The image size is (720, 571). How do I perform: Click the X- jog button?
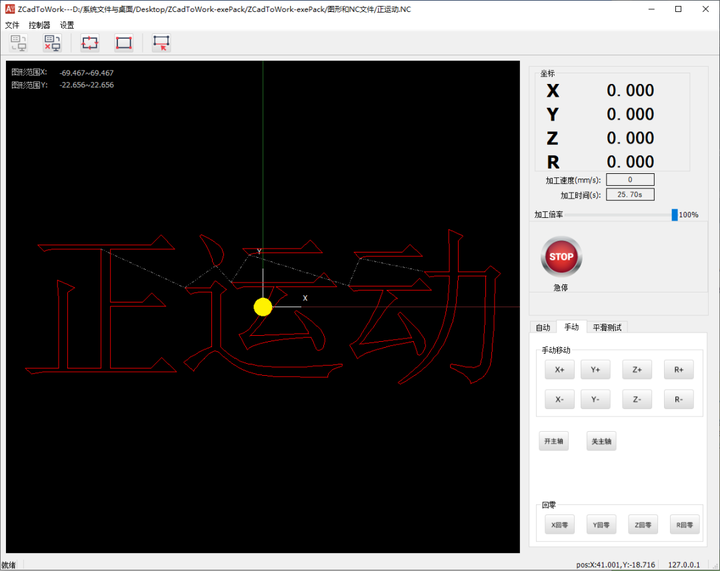(559, 399)
